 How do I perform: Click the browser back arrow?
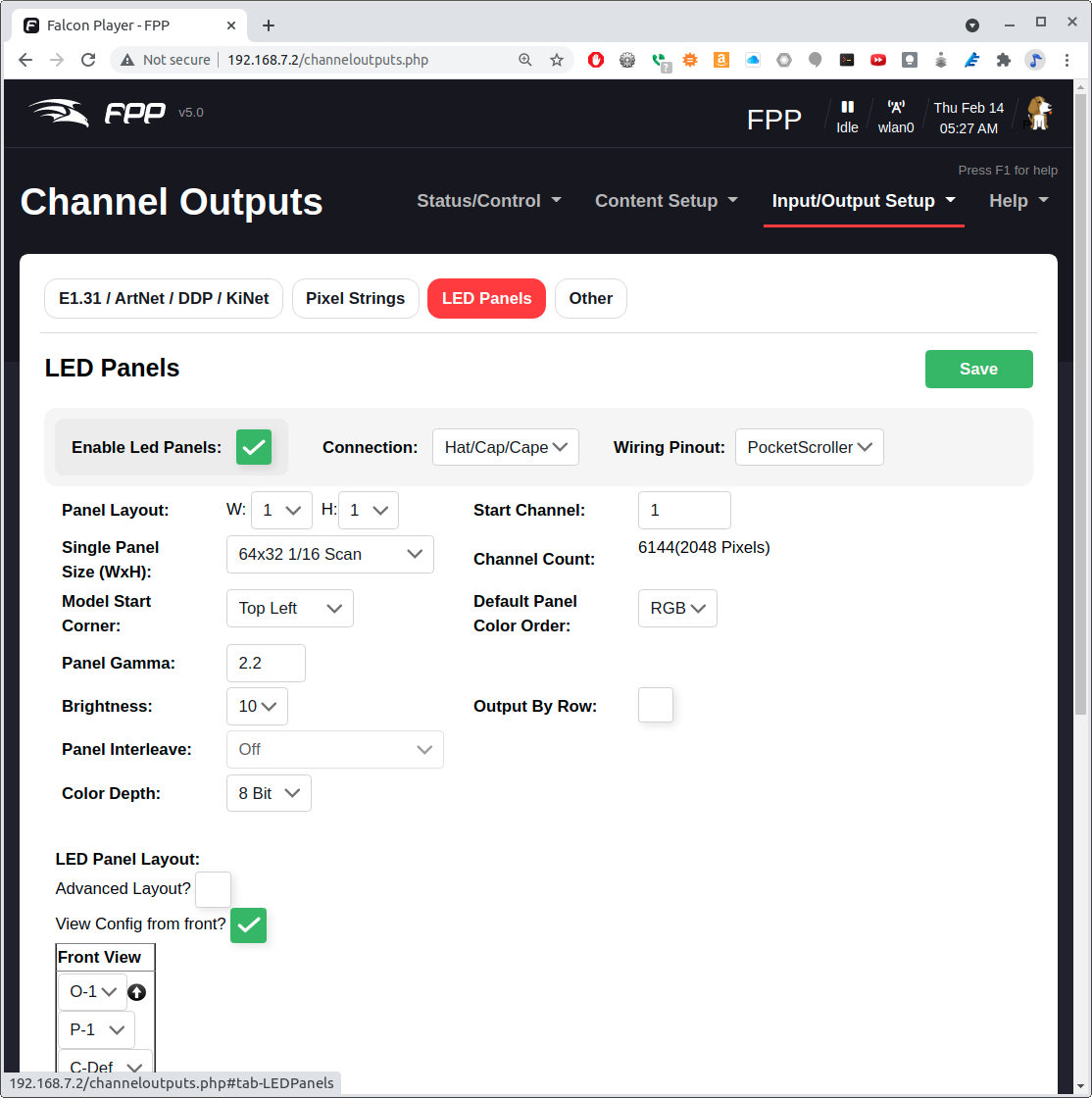pyautogui.click(x=25, y=60)
